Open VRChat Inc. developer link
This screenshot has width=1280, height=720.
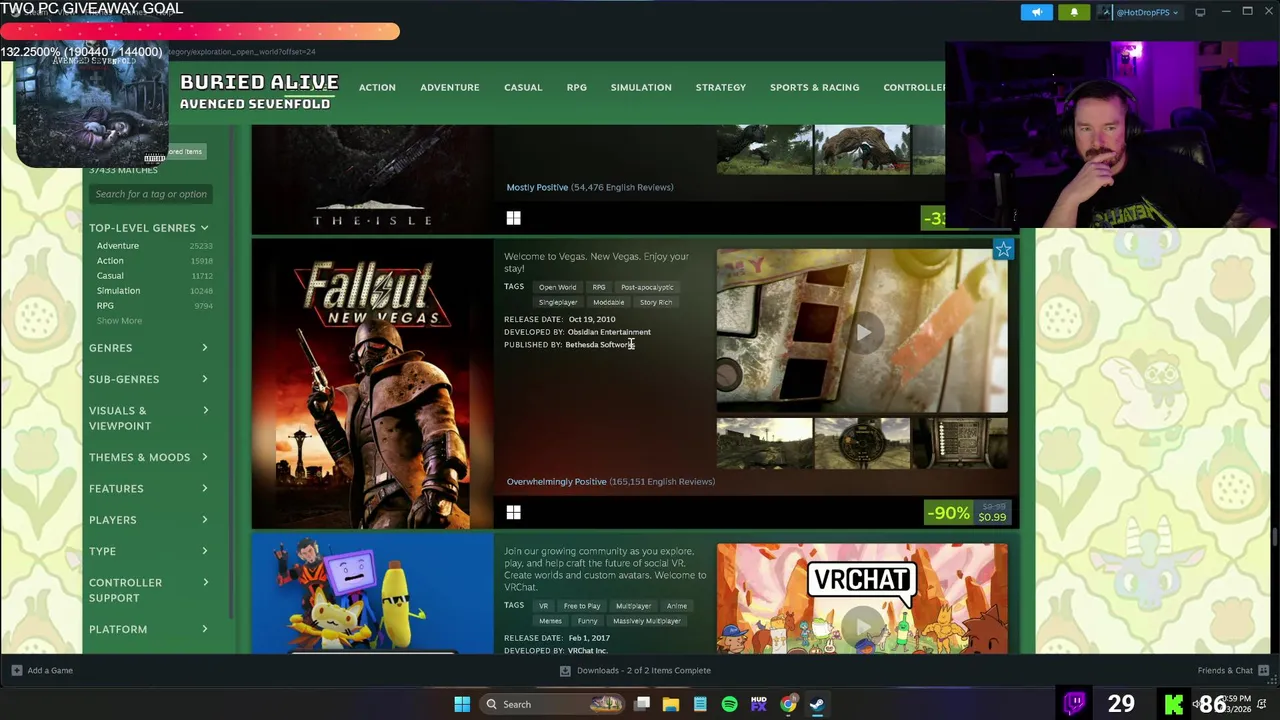tap(588, 651)
